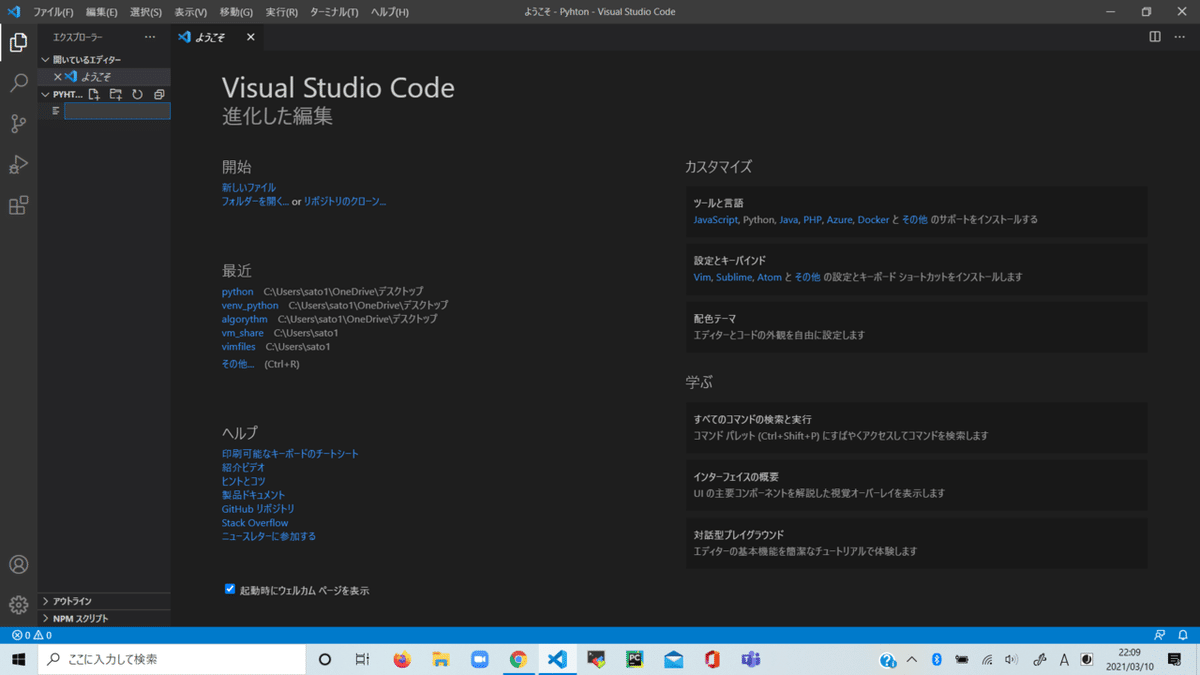Close the ようこそ tab with its X
Viewport: 1200px width, 675px height.
(251, 37)
